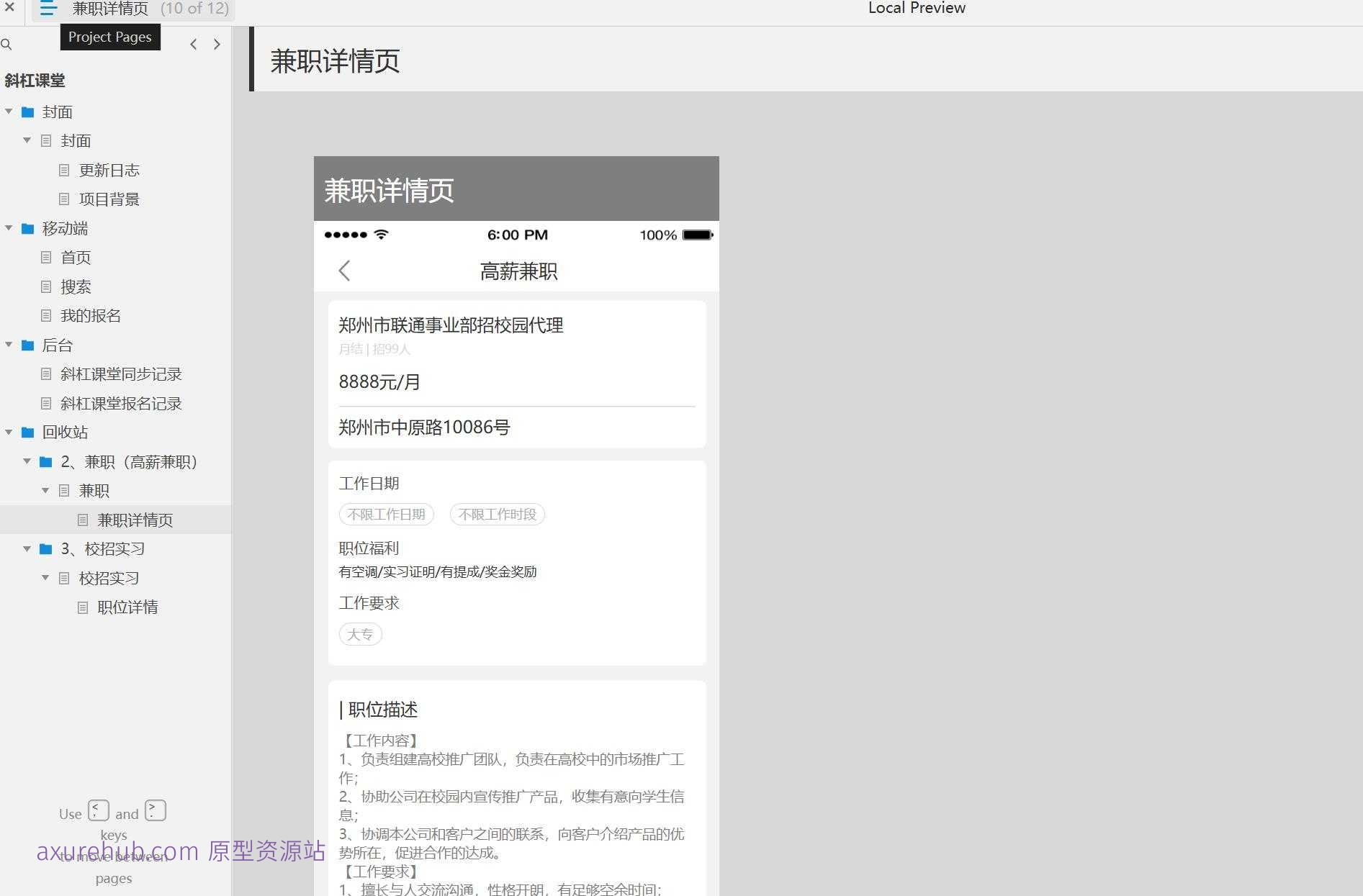Go to previous page using left arrow
The image size is (1363, 896).
click(x=193, y=44)
